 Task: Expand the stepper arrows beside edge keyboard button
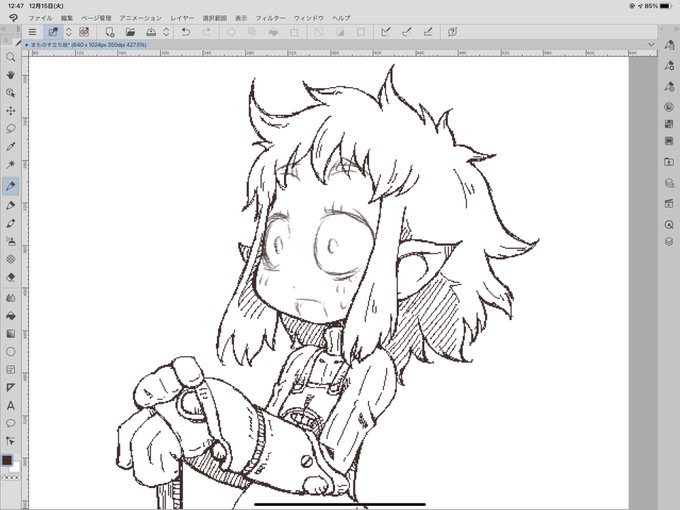pos(69,32)
